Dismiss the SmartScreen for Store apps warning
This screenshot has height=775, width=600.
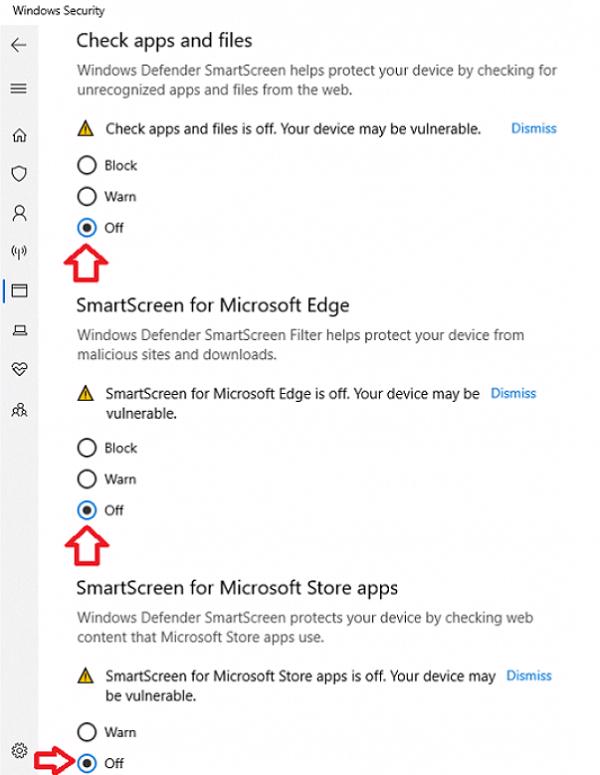pos(529,676)
